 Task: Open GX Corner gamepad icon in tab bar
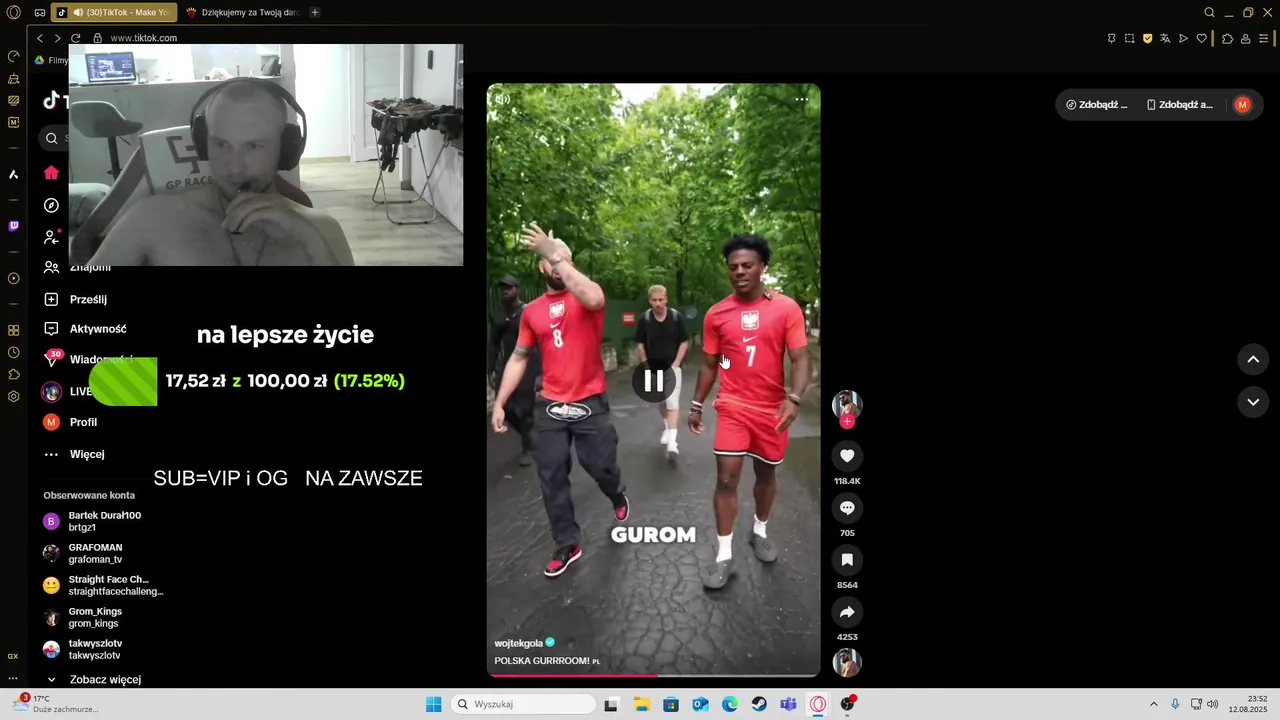pos(40,13)
